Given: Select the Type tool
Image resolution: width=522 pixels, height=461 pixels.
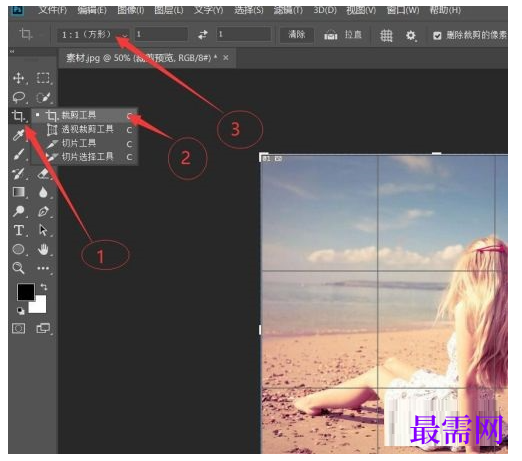Looking at the screenshot, I should point(19,230).
